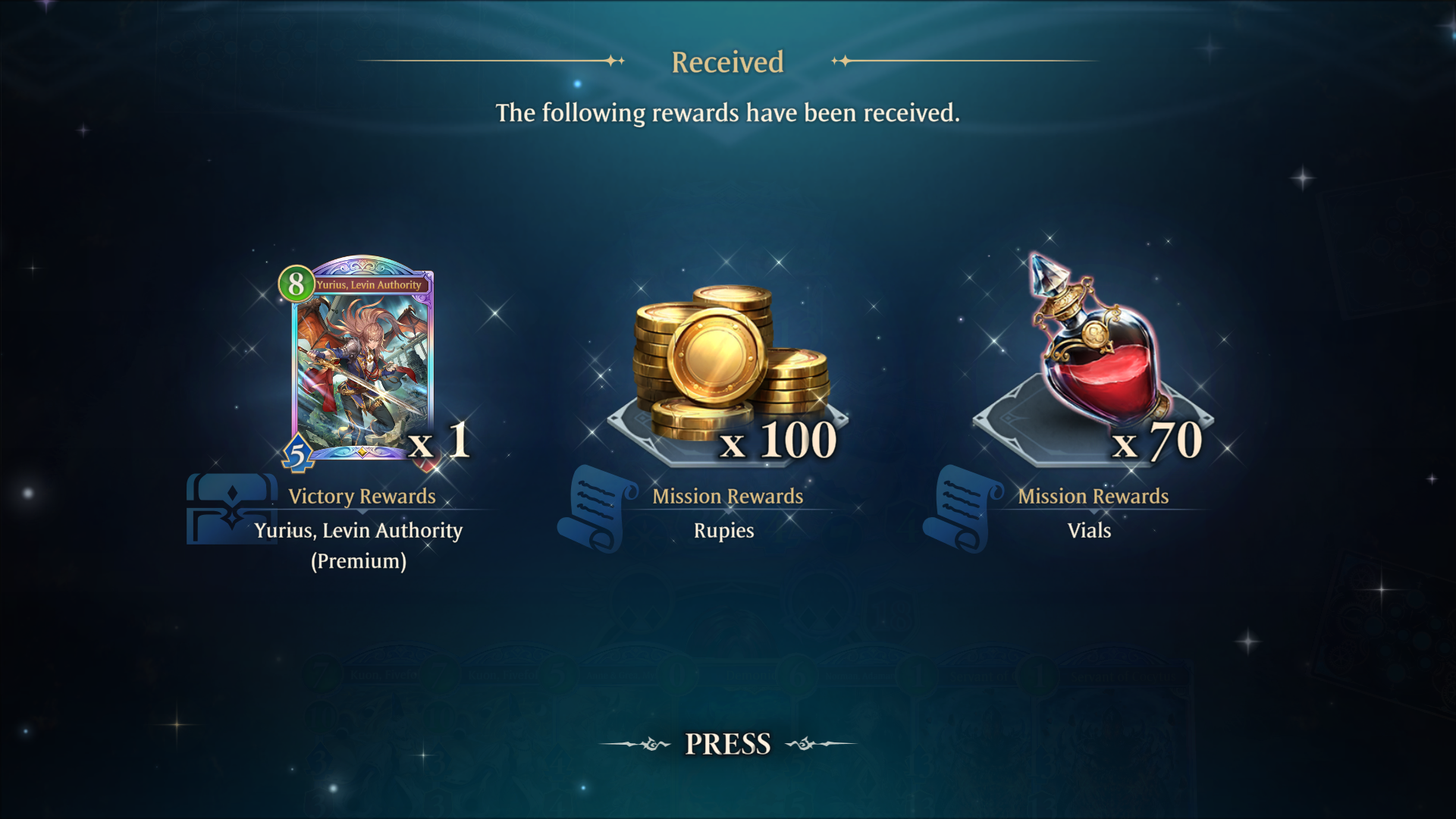This screenshot has height=819, width=1456.
Task: Click the Rupies caption text
Action: pos(724,530)
